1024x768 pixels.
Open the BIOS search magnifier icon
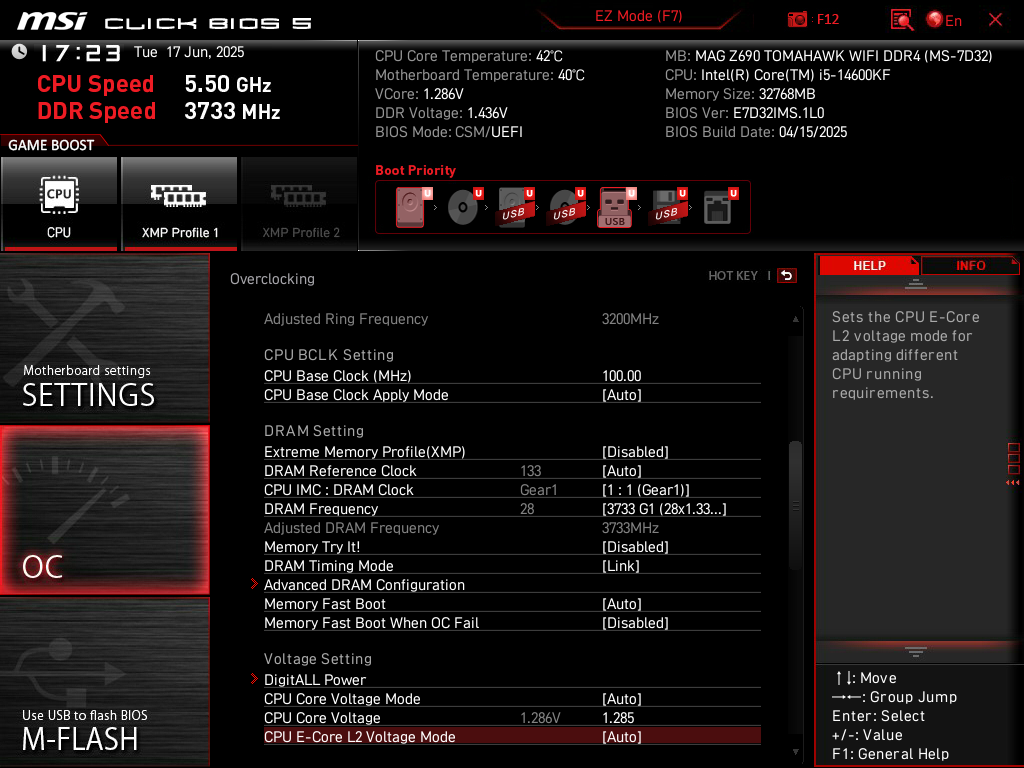coord(902,20)
